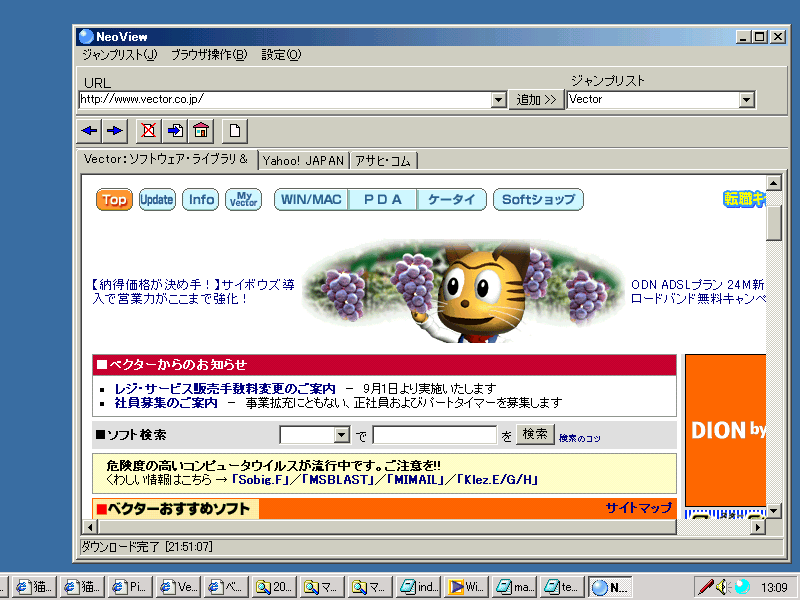The height and width of the screenshot is (600, 800).
Task: Click the vertical scrollbar up arrow
Action: (x=773, y=183)
